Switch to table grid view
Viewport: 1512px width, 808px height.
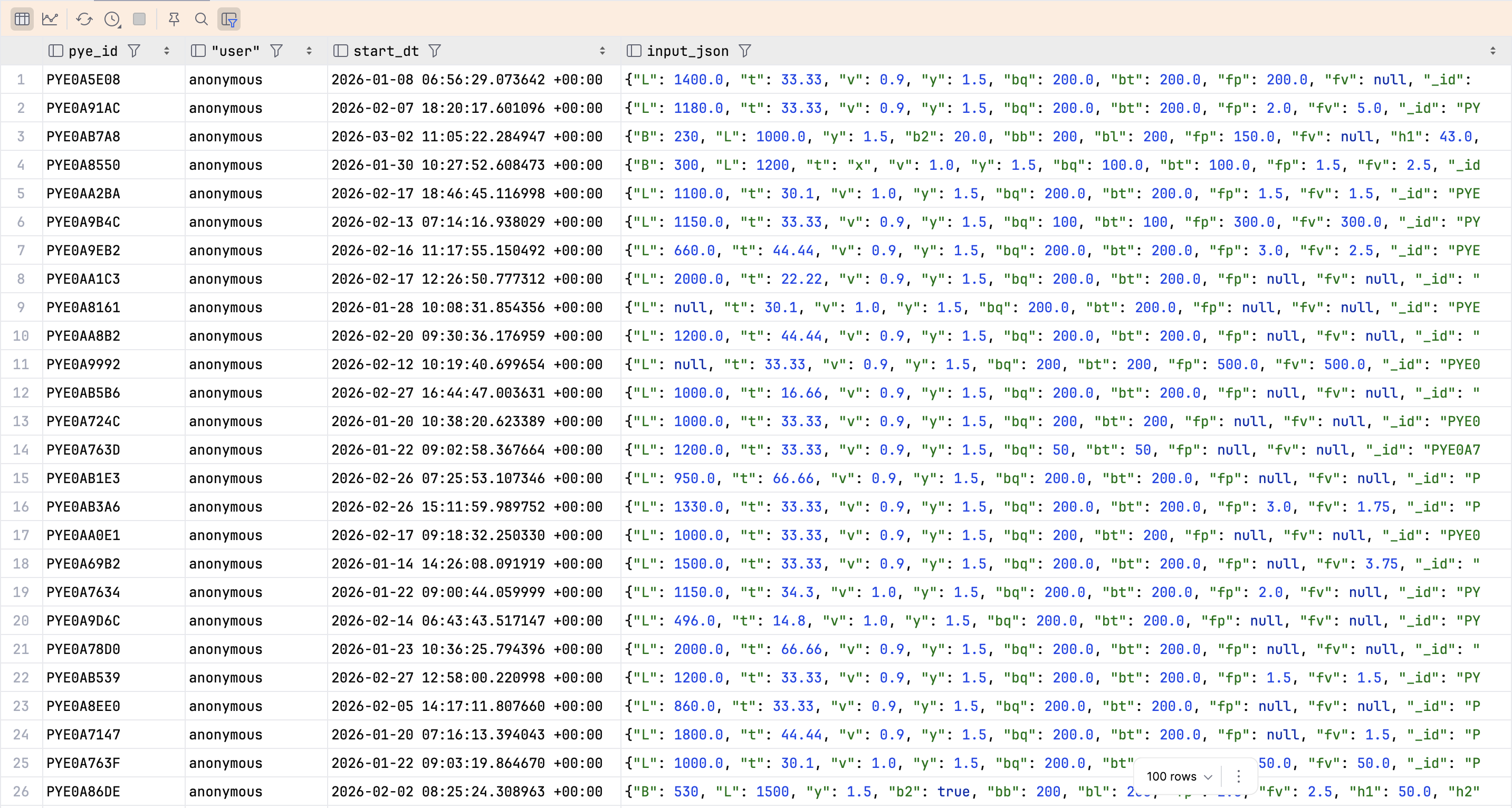tap(22, 20)
